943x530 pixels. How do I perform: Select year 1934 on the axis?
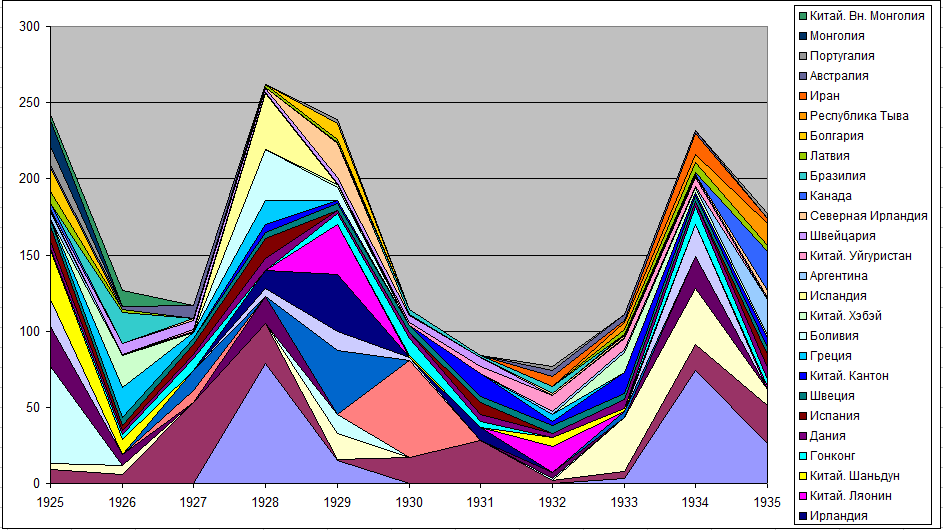[x=696, y=502]
